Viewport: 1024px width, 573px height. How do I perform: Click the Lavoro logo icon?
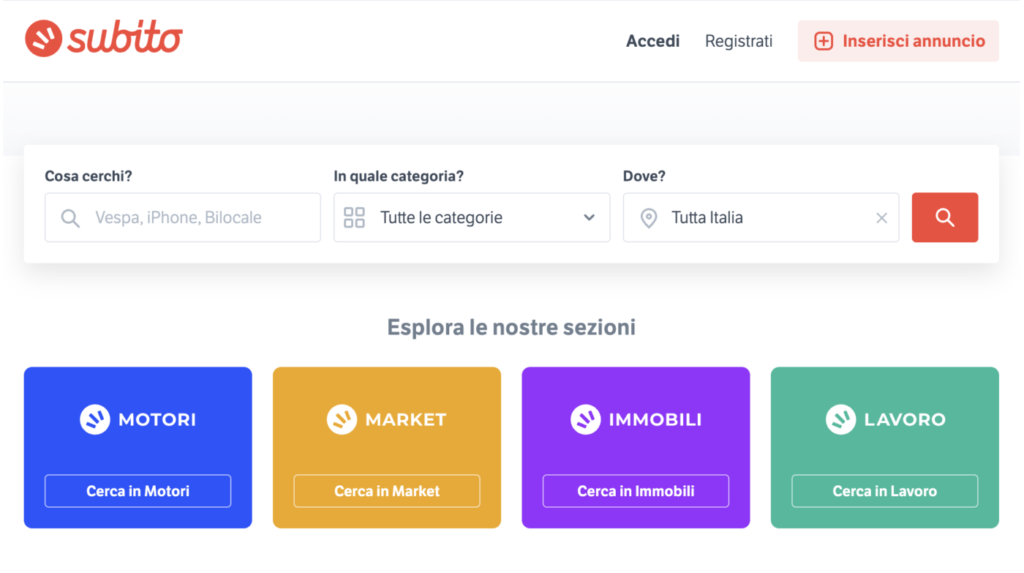coord(840,419)
